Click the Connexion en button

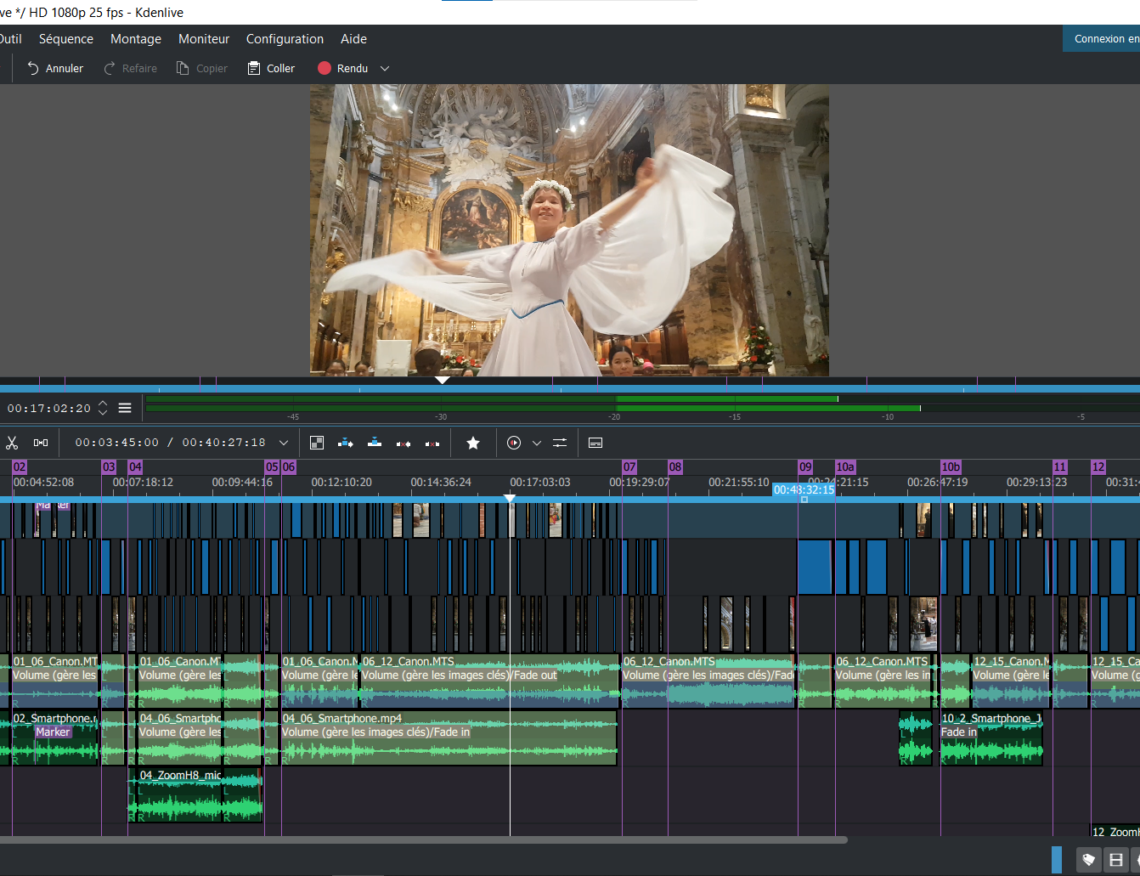click(1101, 39)
